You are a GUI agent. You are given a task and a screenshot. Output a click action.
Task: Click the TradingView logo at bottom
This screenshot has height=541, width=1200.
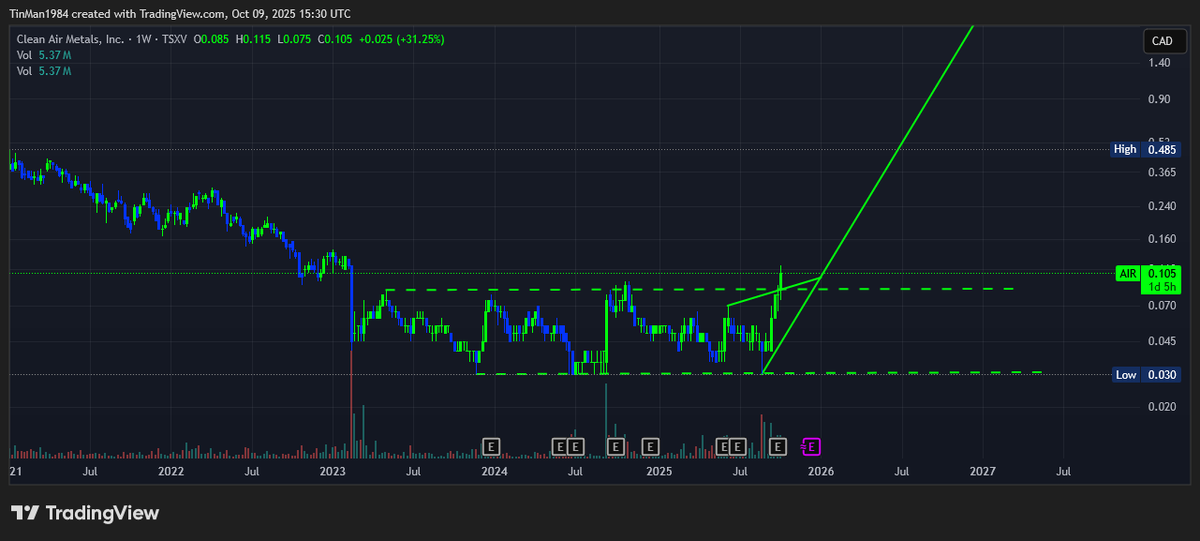point(85,513)
